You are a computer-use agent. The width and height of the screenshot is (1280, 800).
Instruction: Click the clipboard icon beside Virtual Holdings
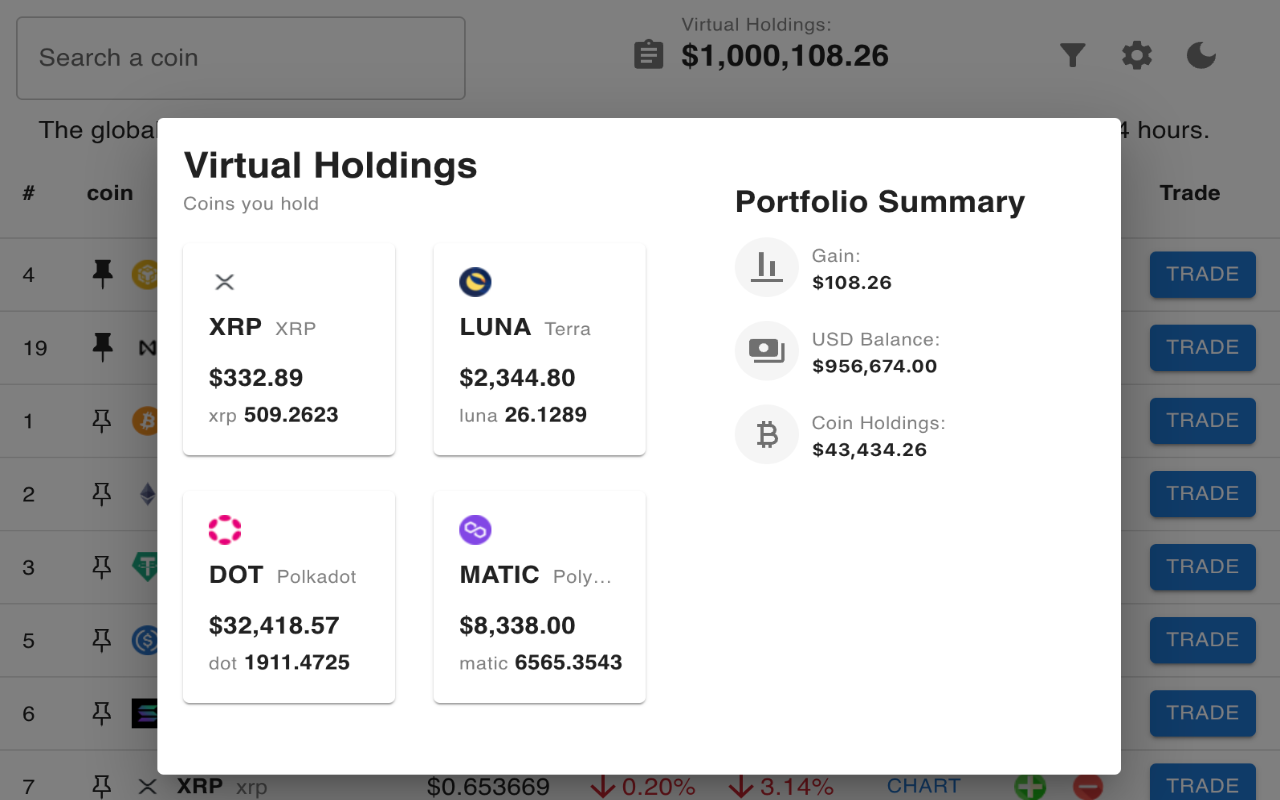click(649, 54)
